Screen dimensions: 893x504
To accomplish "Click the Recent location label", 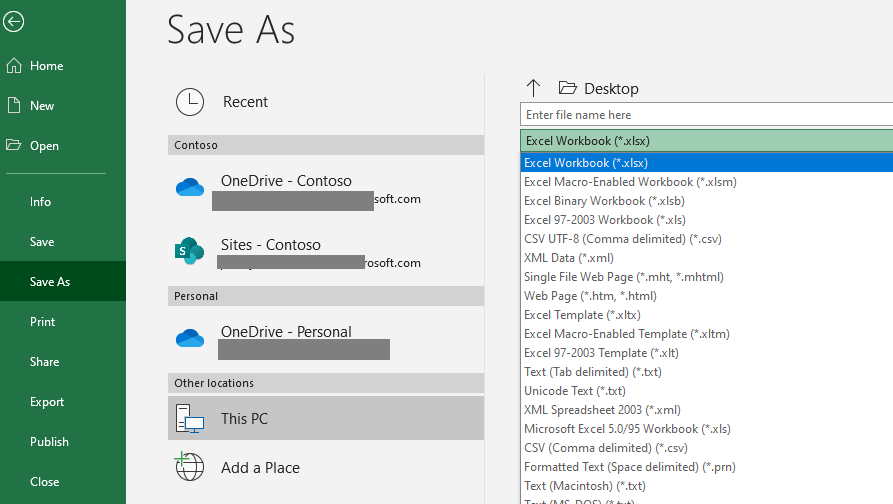I will pyautogui.click(x=245, y=102).
